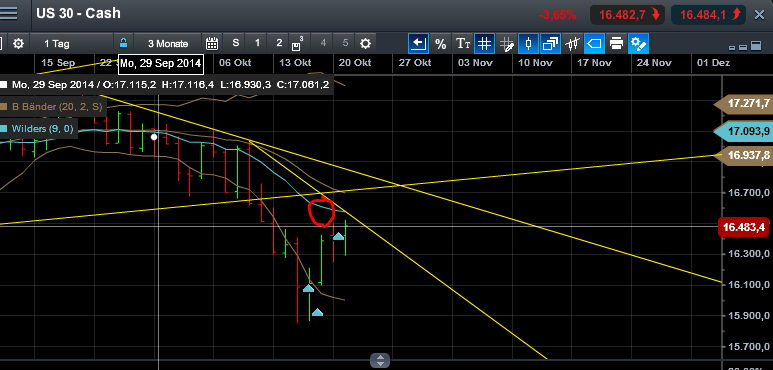The width and height of the screenshot is (773, 370).
Task: Open the calendar date picker
Action: (x=212, y=44)
